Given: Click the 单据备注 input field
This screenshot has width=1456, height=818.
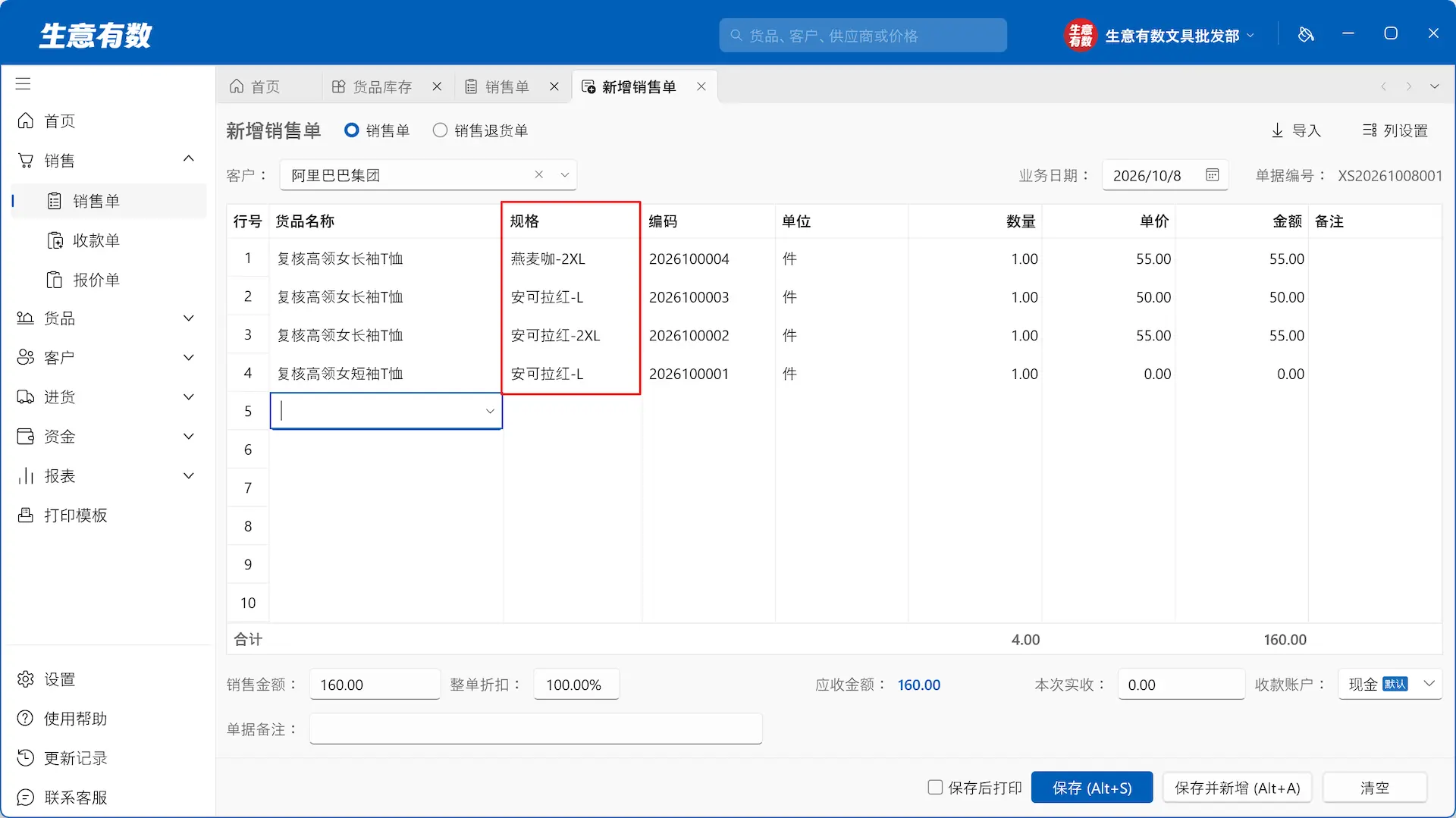Looking at the screenshot, I should 535,729.
